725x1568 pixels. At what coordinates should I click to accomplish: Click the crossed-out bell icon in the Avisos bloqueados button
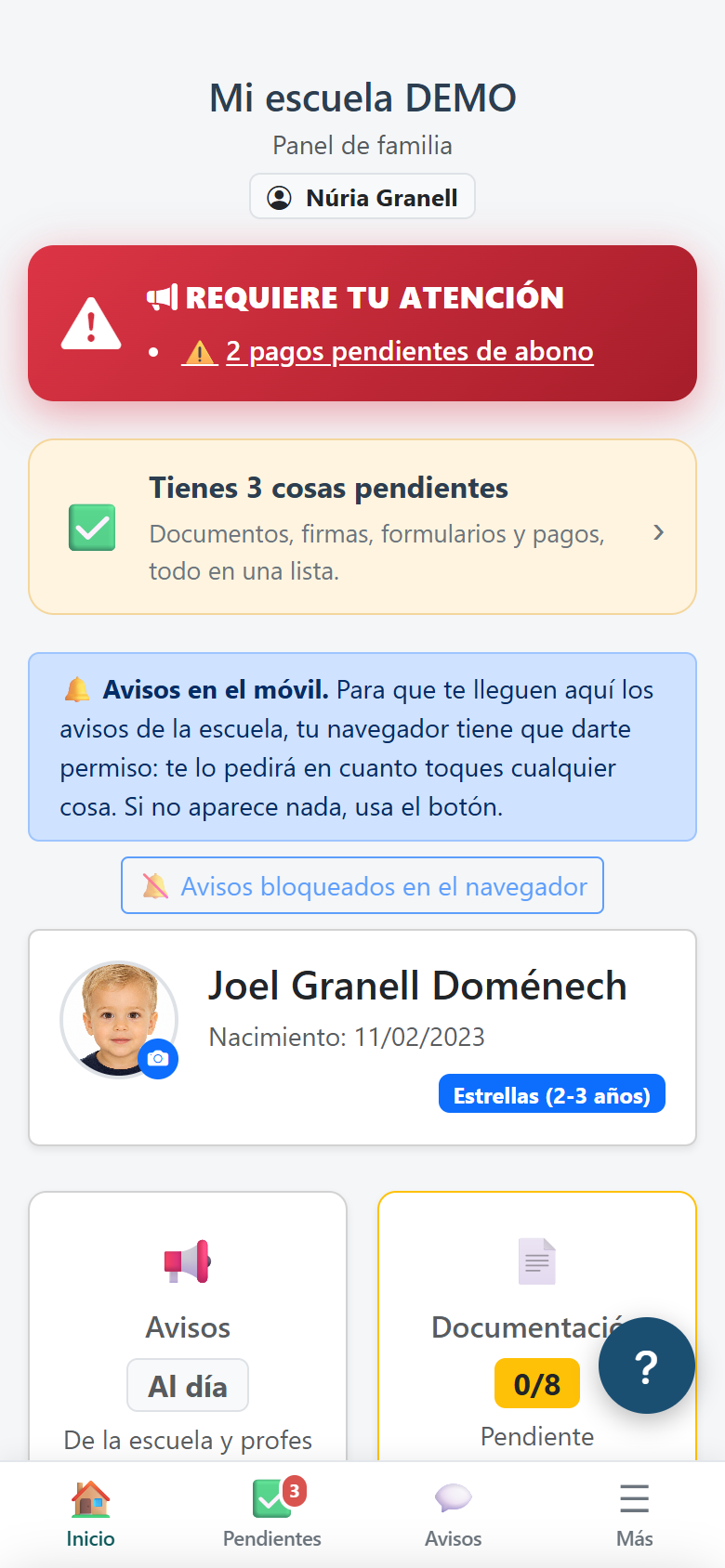tap(155, 886)
